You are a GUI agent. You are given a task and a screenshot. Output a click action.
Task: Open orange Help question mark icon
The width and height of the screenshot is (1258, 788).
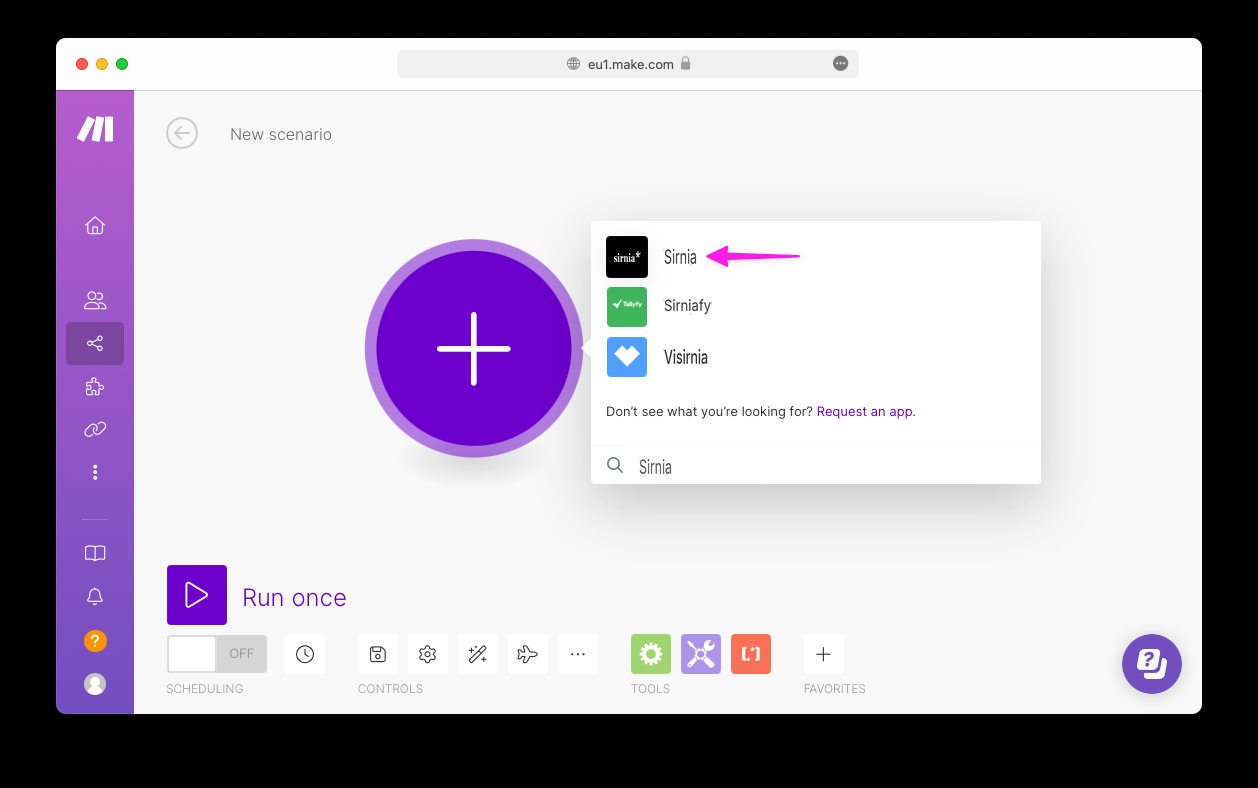click(x=95, y=640)
